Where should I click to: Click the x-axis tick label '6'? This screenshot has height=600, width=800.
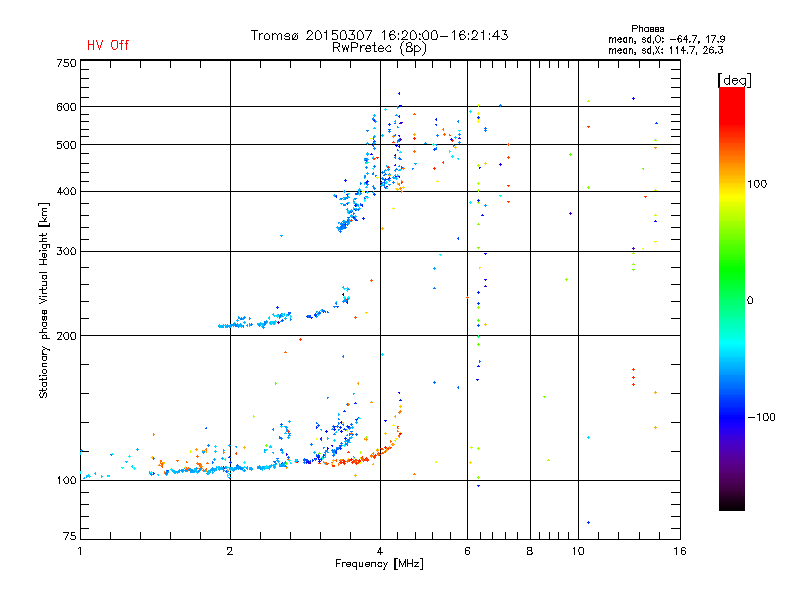coord(467,551)
